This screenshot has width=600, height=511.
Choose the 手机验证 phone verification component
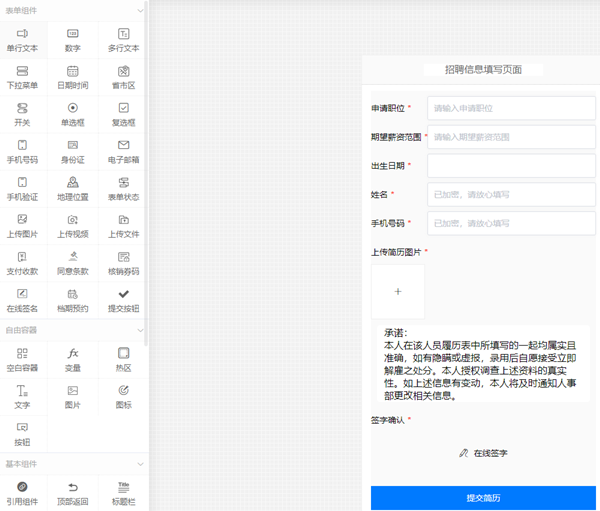point(23,189)
